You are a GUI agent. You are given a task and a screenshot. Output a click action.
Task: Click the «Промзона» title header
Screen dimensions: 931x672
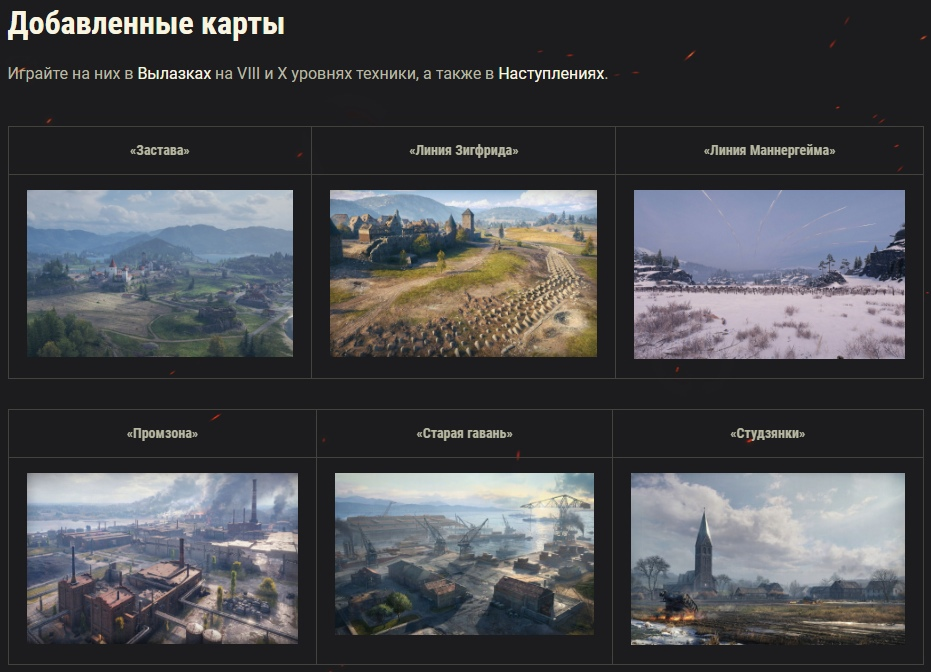[162, 434]
